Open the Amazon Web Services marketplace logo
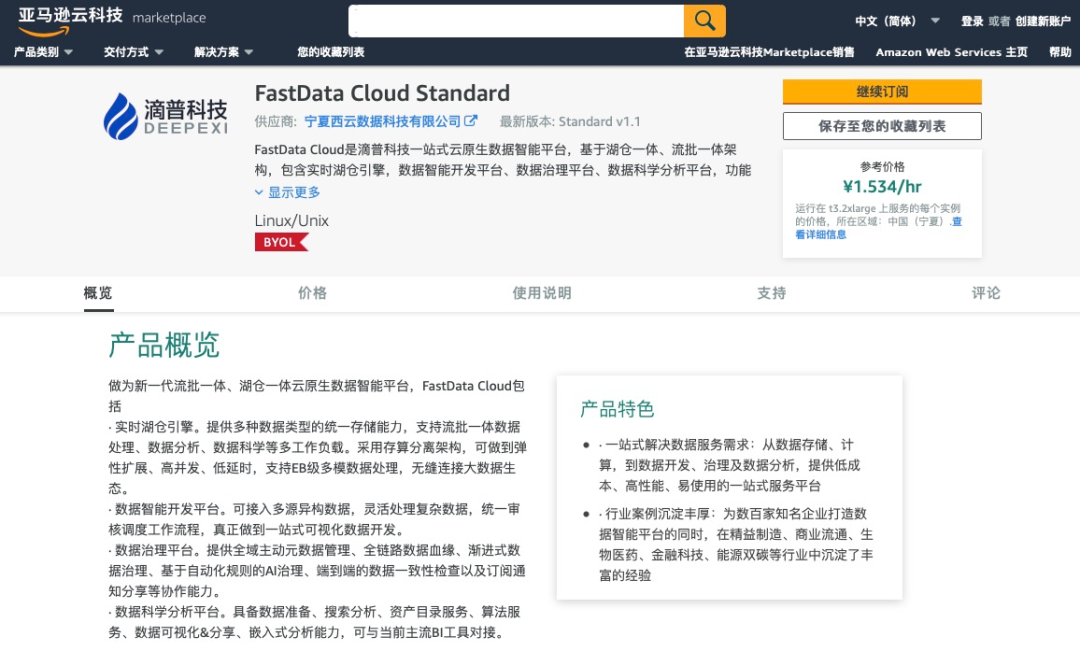Viewport: 1080px width, 651px height. 112,21
